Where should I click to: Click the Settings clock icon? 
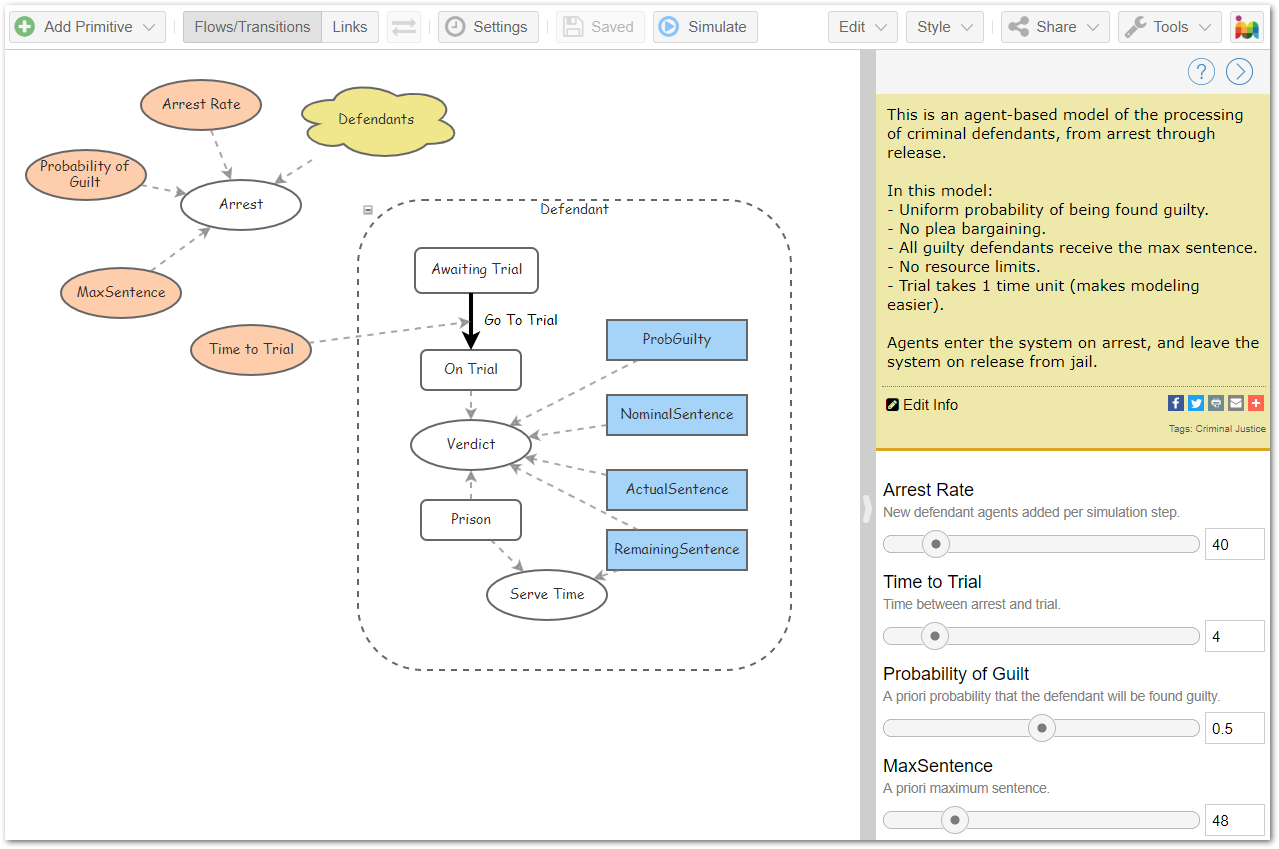point(455,27)
